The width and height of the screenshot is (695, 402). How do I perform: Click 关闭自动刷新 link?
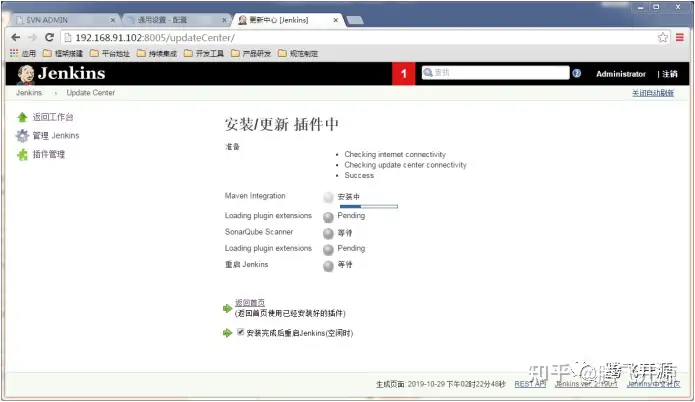653,93
